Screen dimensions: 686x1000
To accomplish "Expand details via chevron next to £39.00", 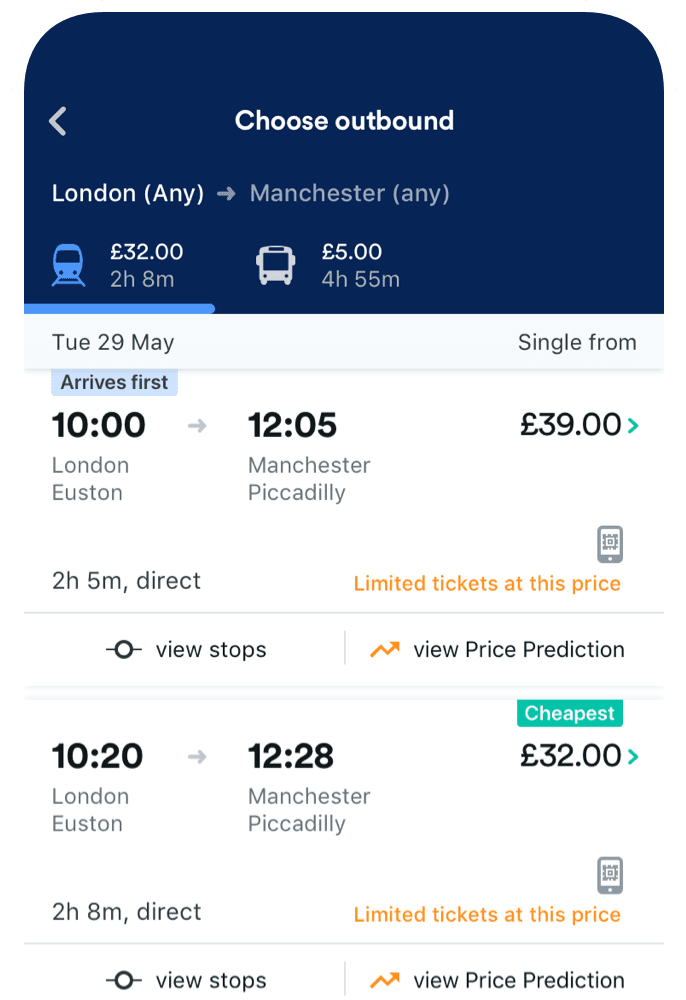I will pos(632,425).
